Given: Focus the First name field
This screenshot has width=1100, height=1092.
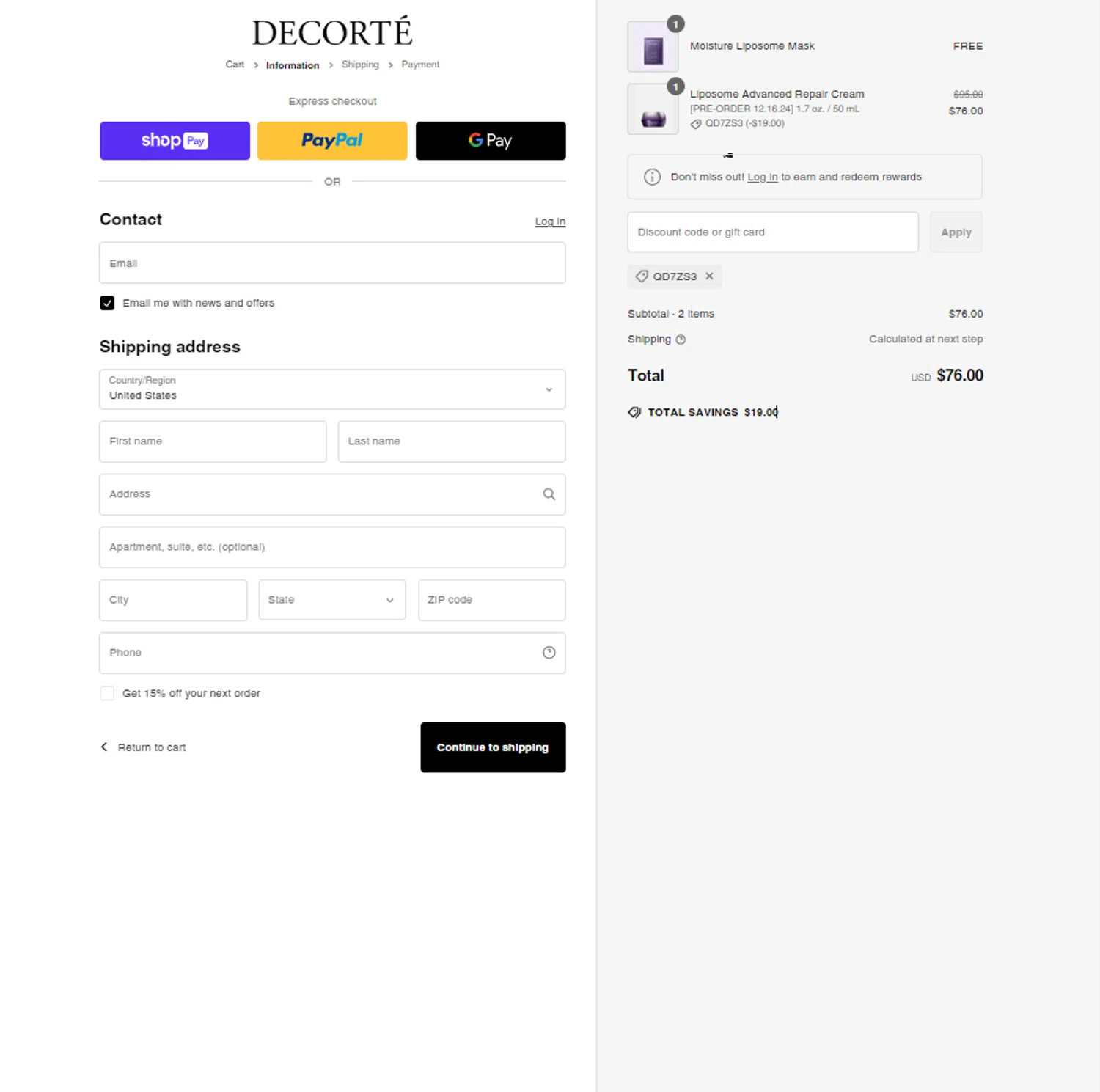Looking at the screenshot, I should pos(213,441).
